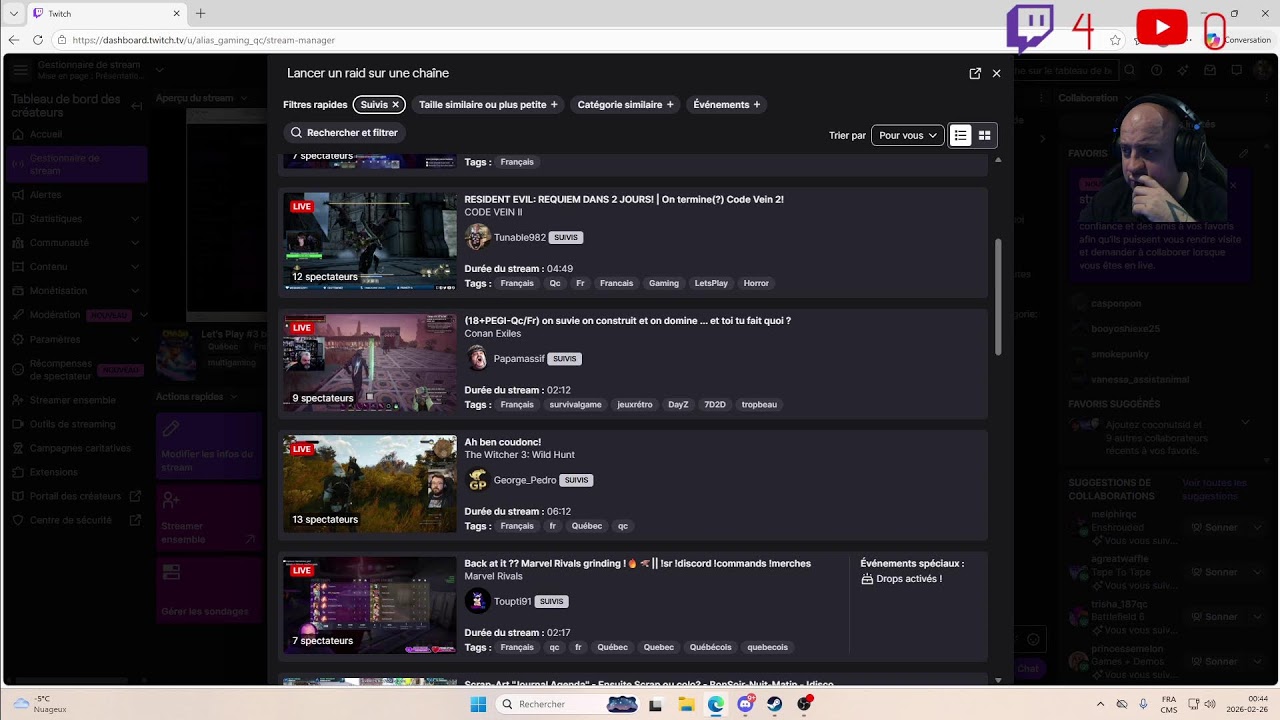Open a new browser tab with plus icon
The height and width of the screenshot is (720, 1280).
(200, 14)
